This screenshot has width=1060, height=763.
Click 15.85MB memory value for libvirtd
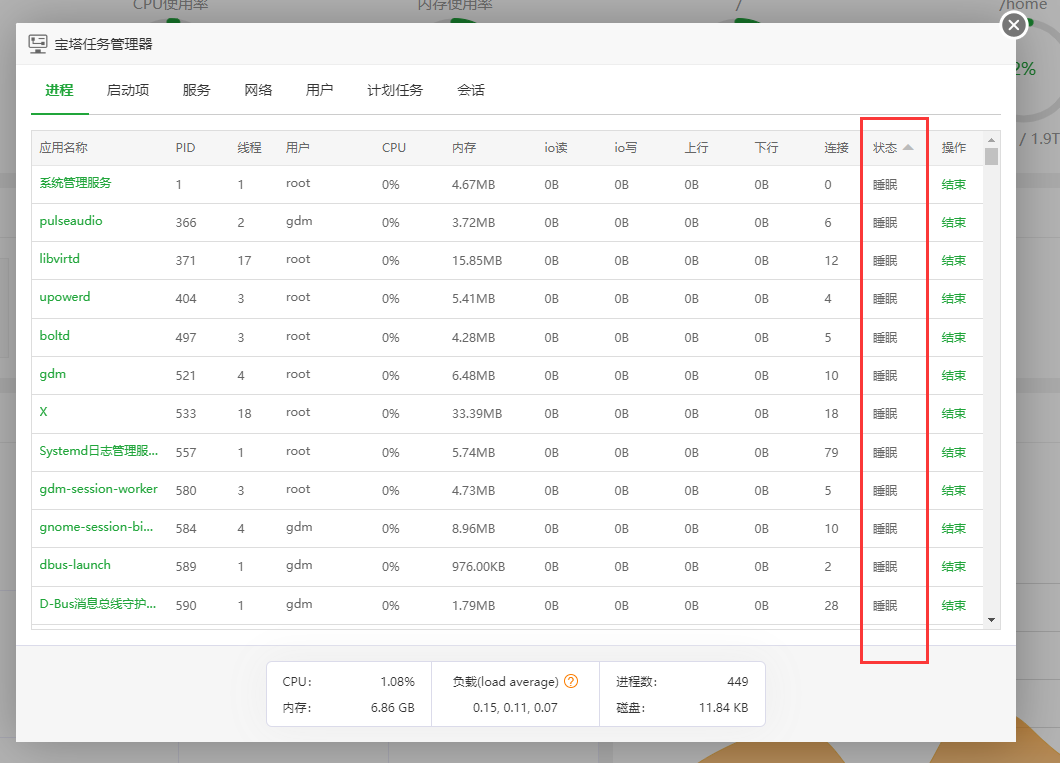477,260
